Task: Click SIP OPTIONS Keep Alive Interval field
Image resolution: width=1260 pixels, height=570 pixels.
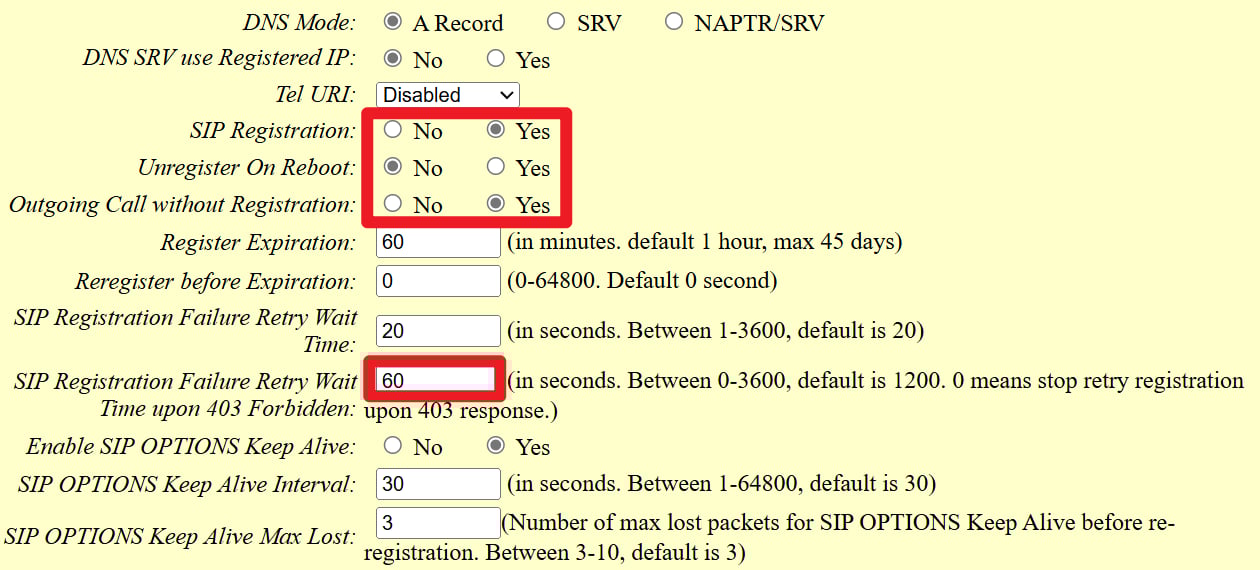Action: 437,484
